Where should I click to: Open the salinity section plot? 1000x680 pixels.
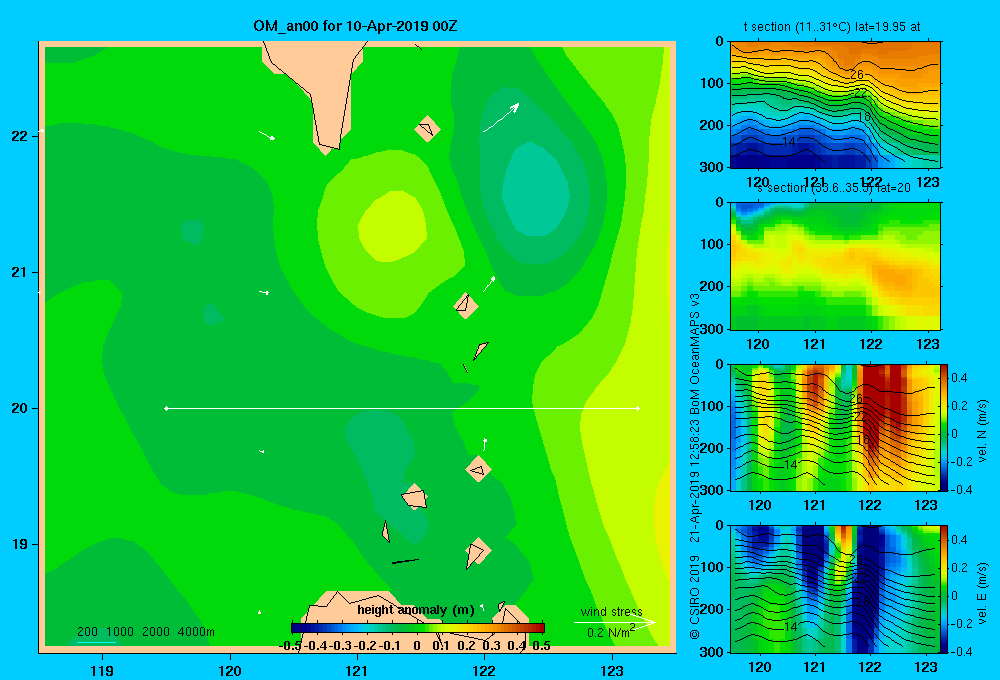click(835, 266)
